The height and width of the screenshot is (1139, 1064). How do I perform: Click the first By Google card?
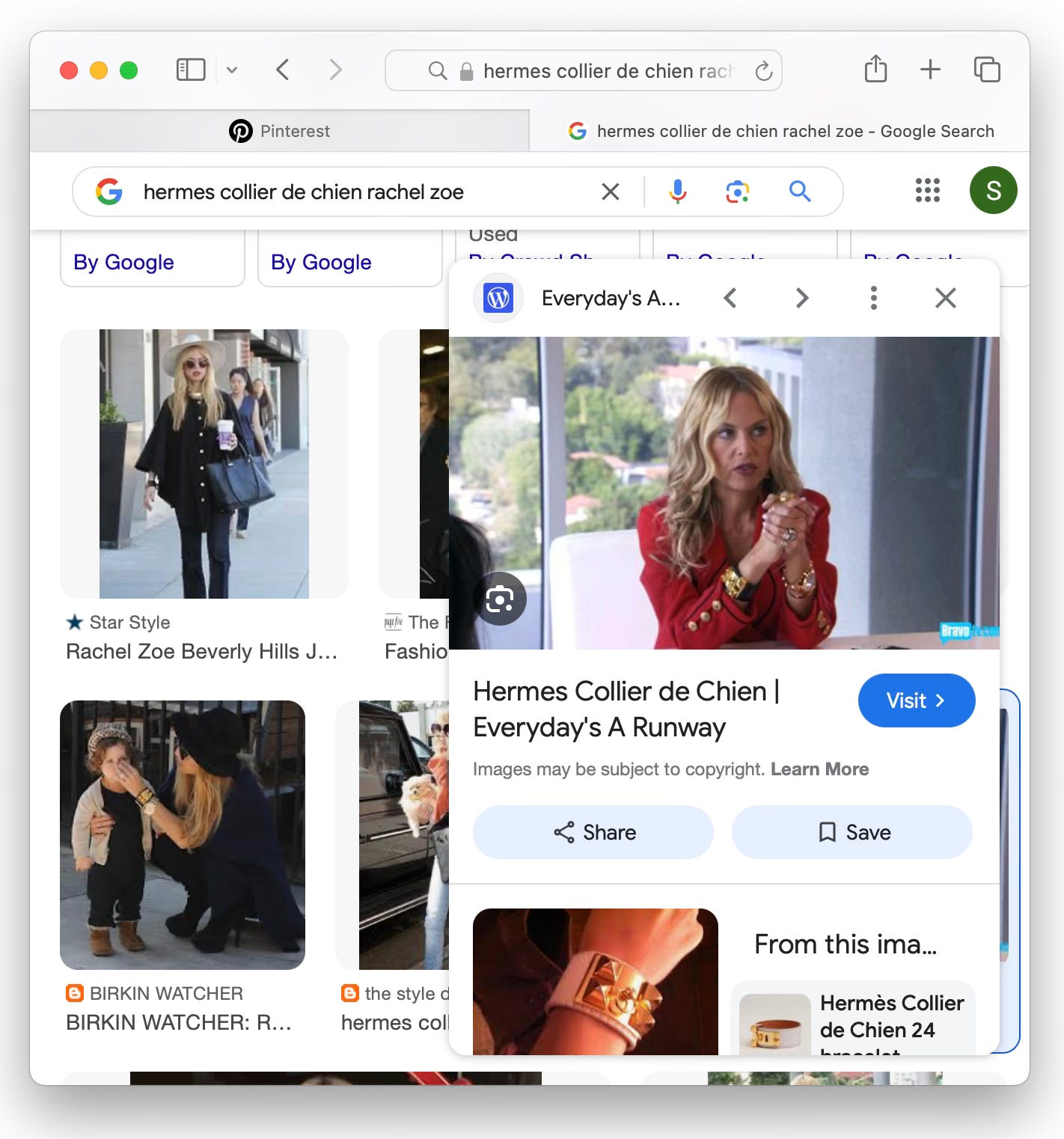point(153,259)
